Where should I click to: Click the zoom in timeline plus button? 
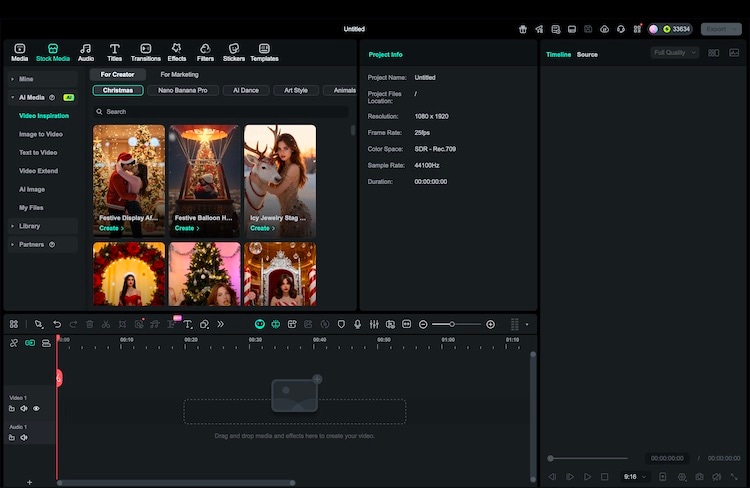(x=490, y=324)
